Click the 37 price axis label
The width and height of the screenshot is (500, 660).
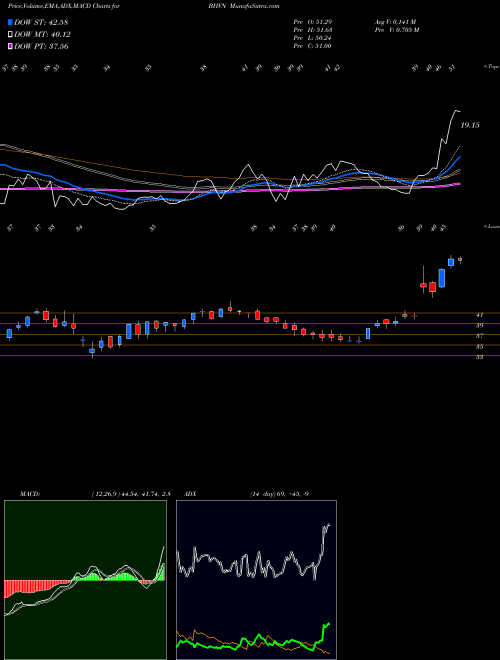(479, 336)
